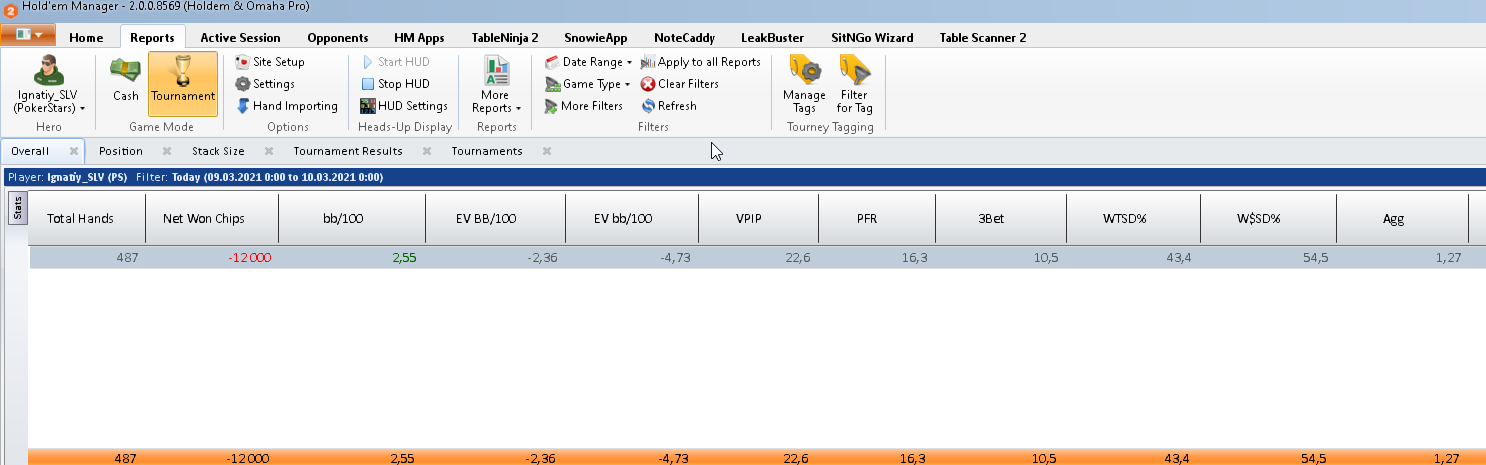Viewport: 1486px width, 465px height.
Task: Open the application menu orange button
Action: [28, 36]
